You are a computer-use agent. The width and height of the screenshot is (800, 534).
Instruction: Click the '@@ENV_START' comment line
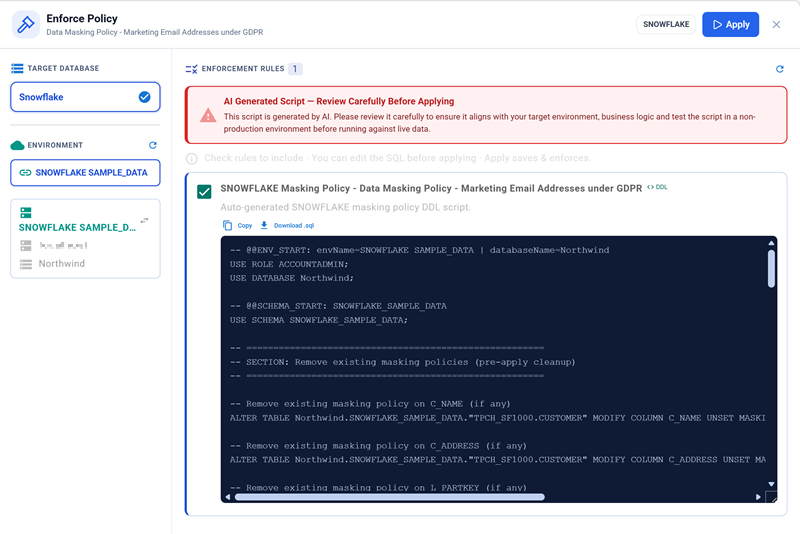[x=419, y=250]
